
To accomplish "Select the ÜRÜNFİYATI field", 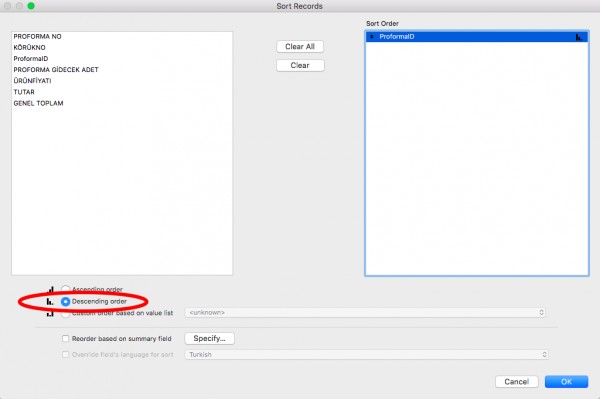I will 33,81.
